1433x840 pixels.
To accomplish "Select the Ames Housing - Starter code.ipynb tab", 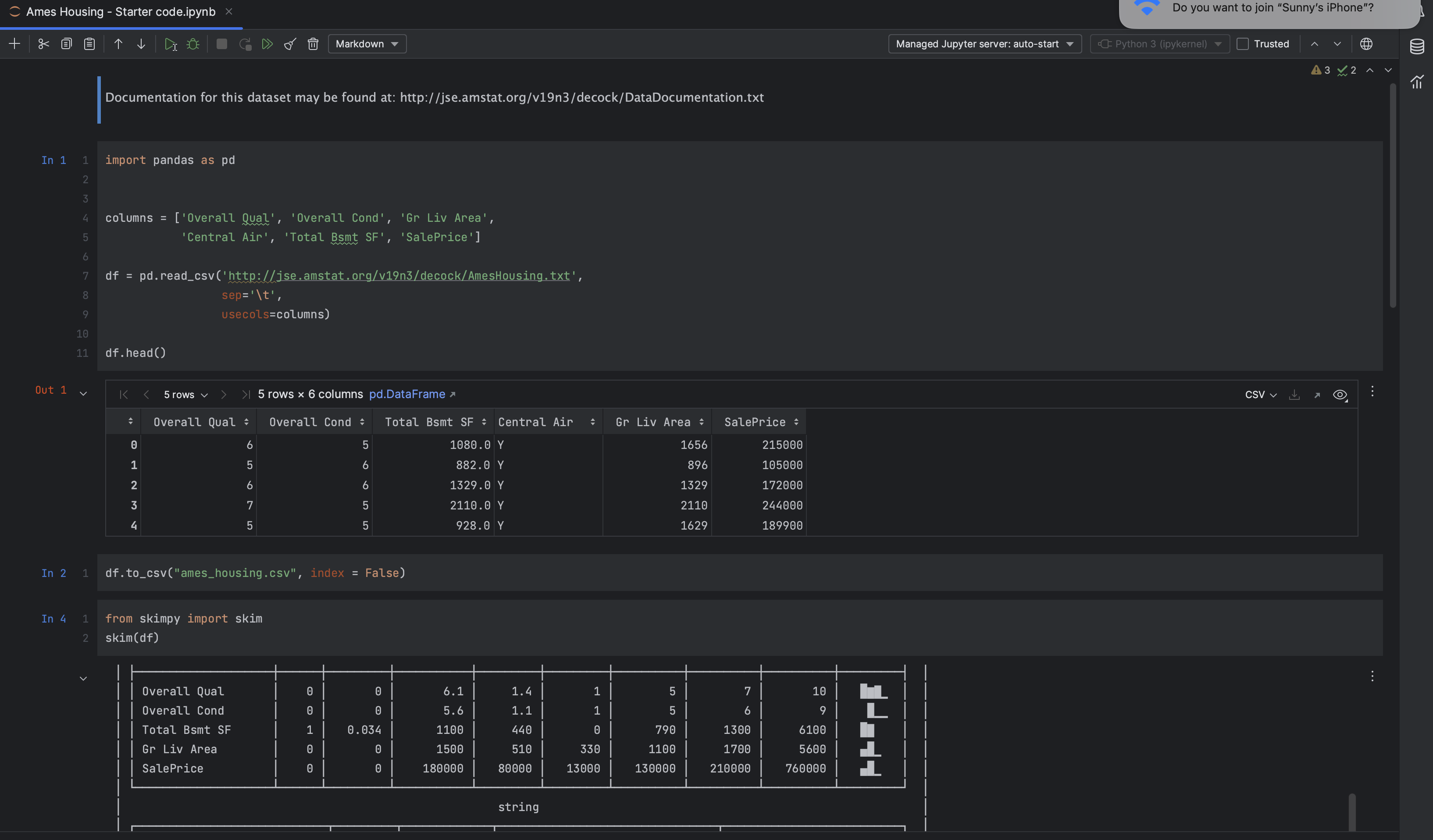I will coord(121,11).
